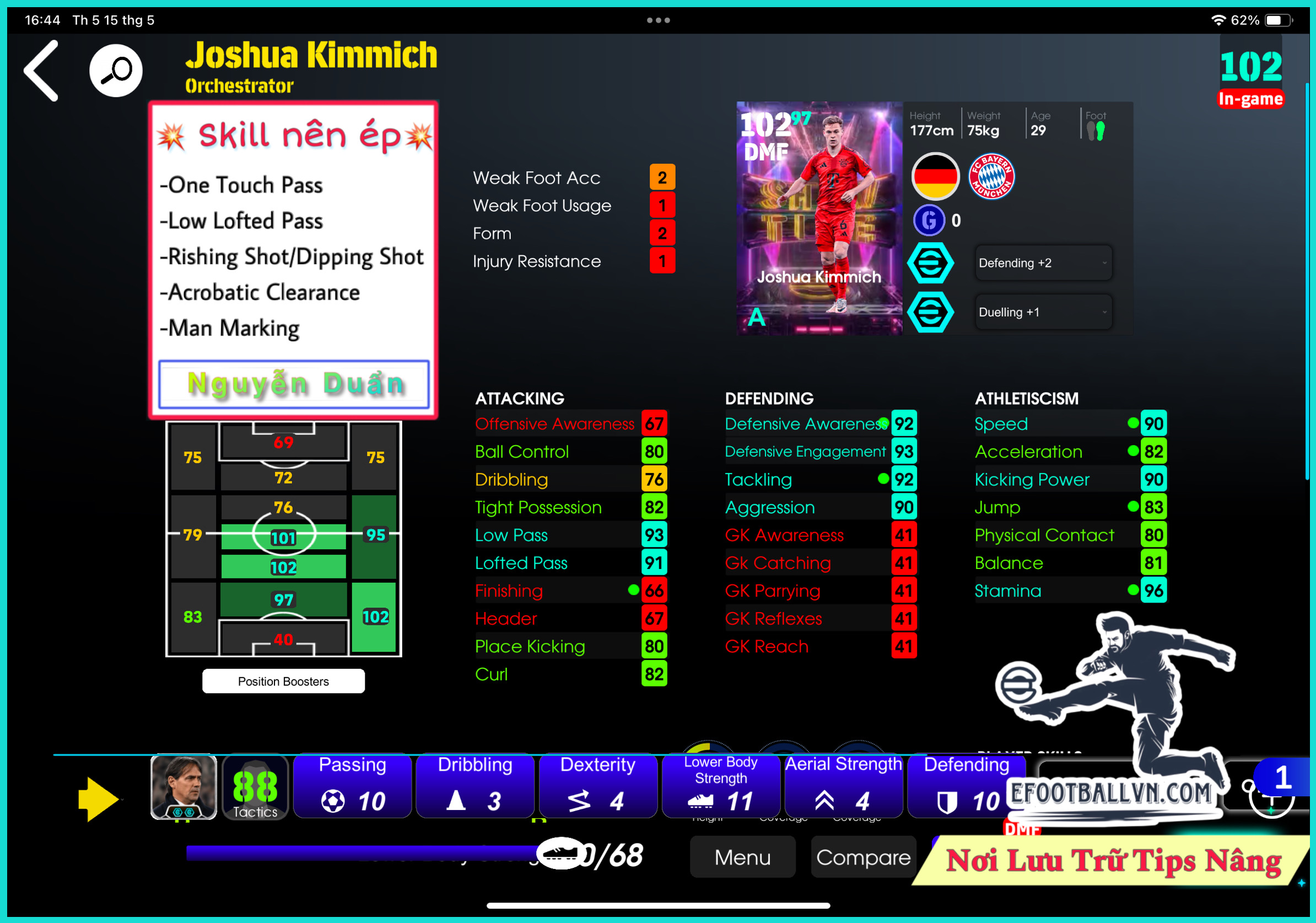This screenshot has width=1316, height=923.
Task: Tap the booster icon beside Defending +2
Action: 930,263
